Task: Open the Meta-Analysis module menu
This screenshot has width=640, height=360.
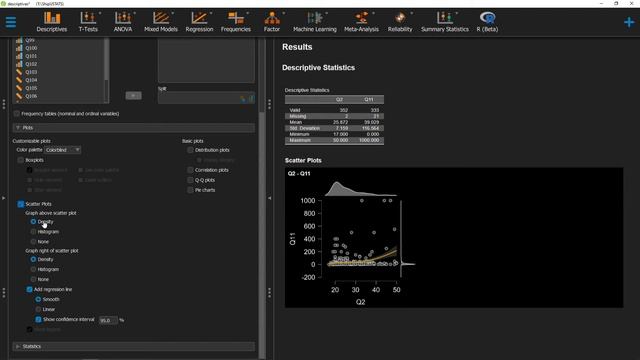Action: tap(361, 22)
